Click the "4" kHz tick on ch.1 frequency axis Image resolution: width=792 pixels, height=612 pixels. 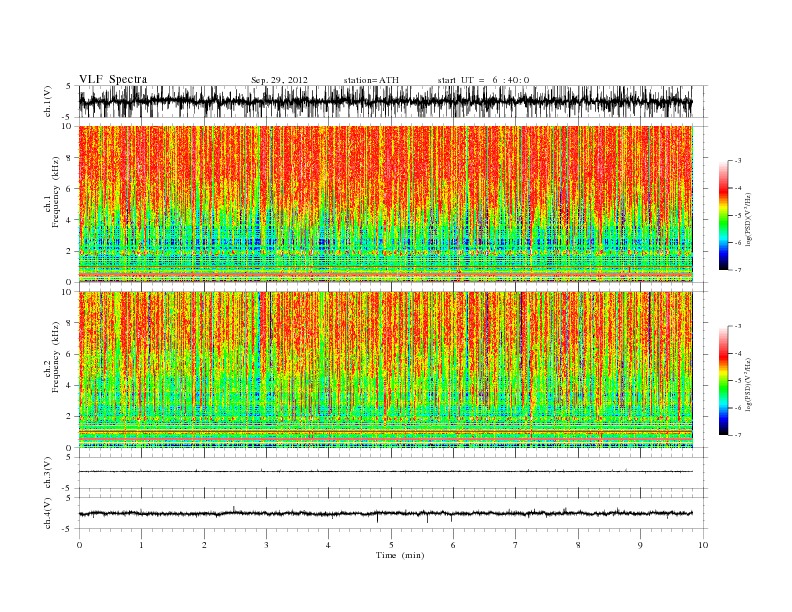pyautogui.click(x=70, y=220)
